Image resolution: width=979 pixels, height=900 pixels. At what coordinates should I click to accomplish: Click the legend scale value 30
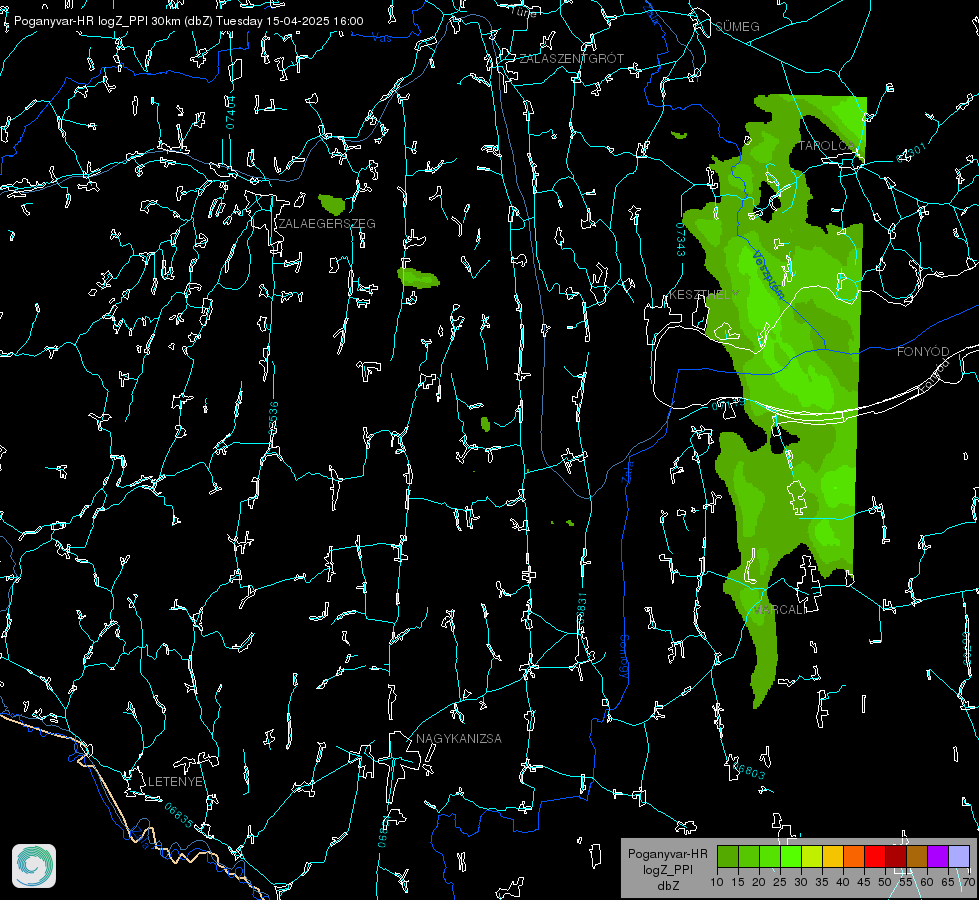(x=801, y=882)
